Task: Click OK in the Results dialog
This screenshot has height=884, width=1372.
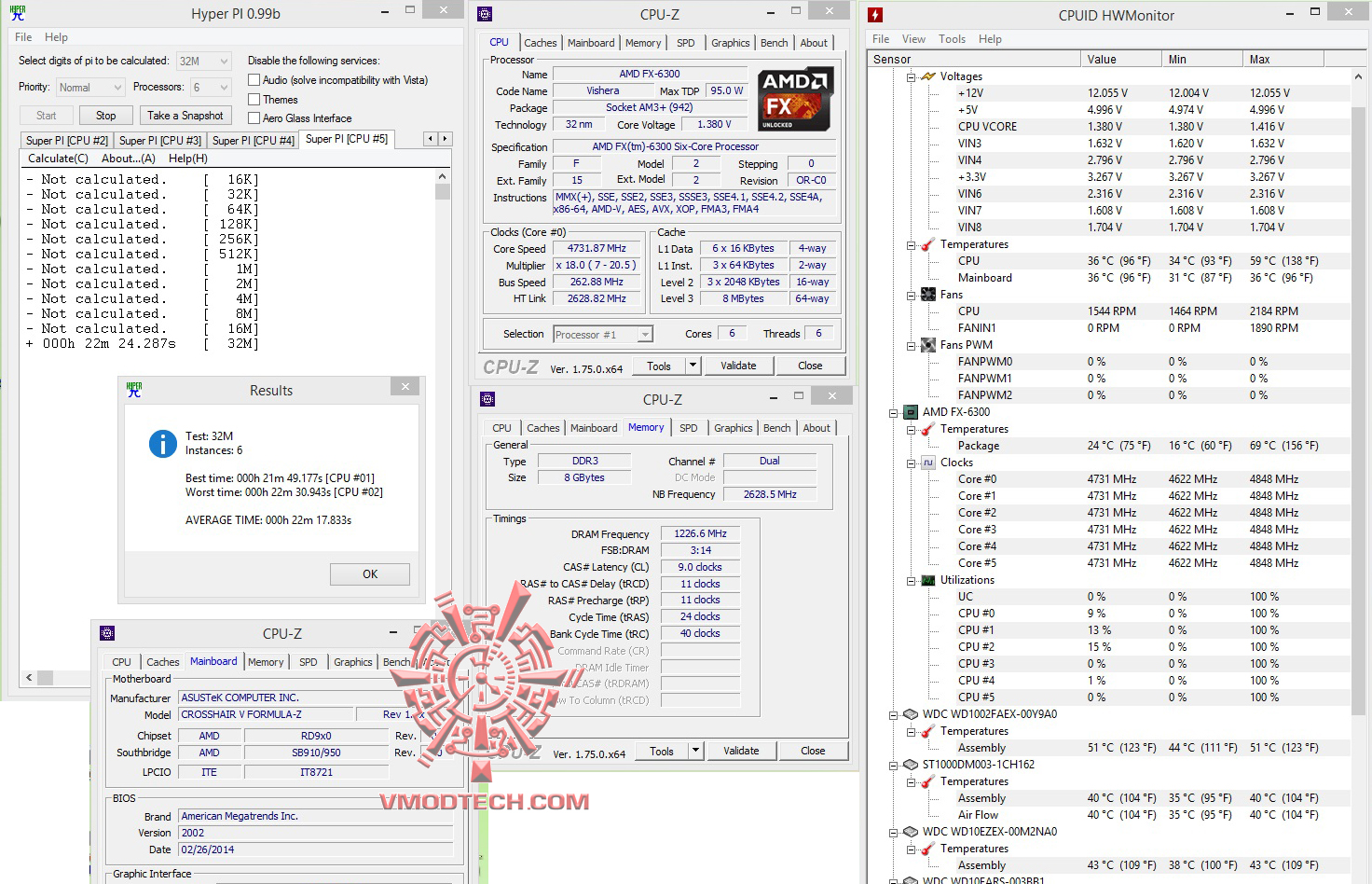Action: 370,574
